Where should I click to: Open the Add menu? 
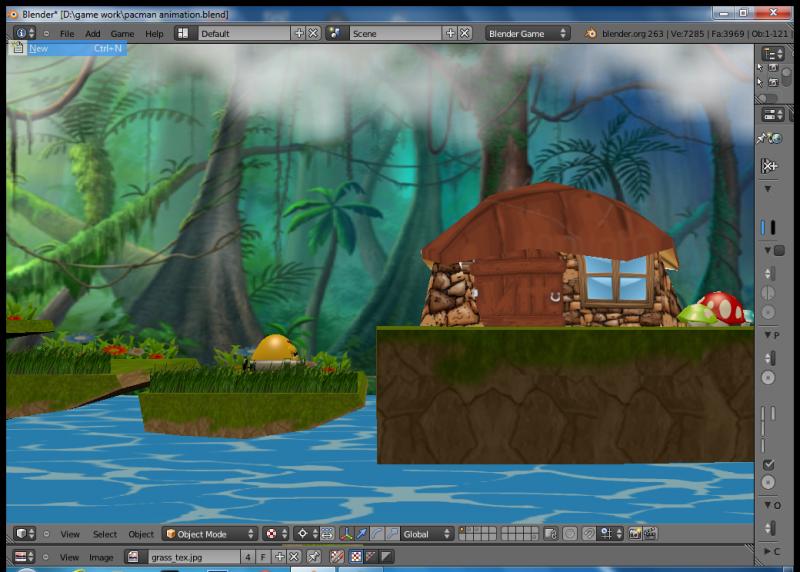[x=92, y=34]
